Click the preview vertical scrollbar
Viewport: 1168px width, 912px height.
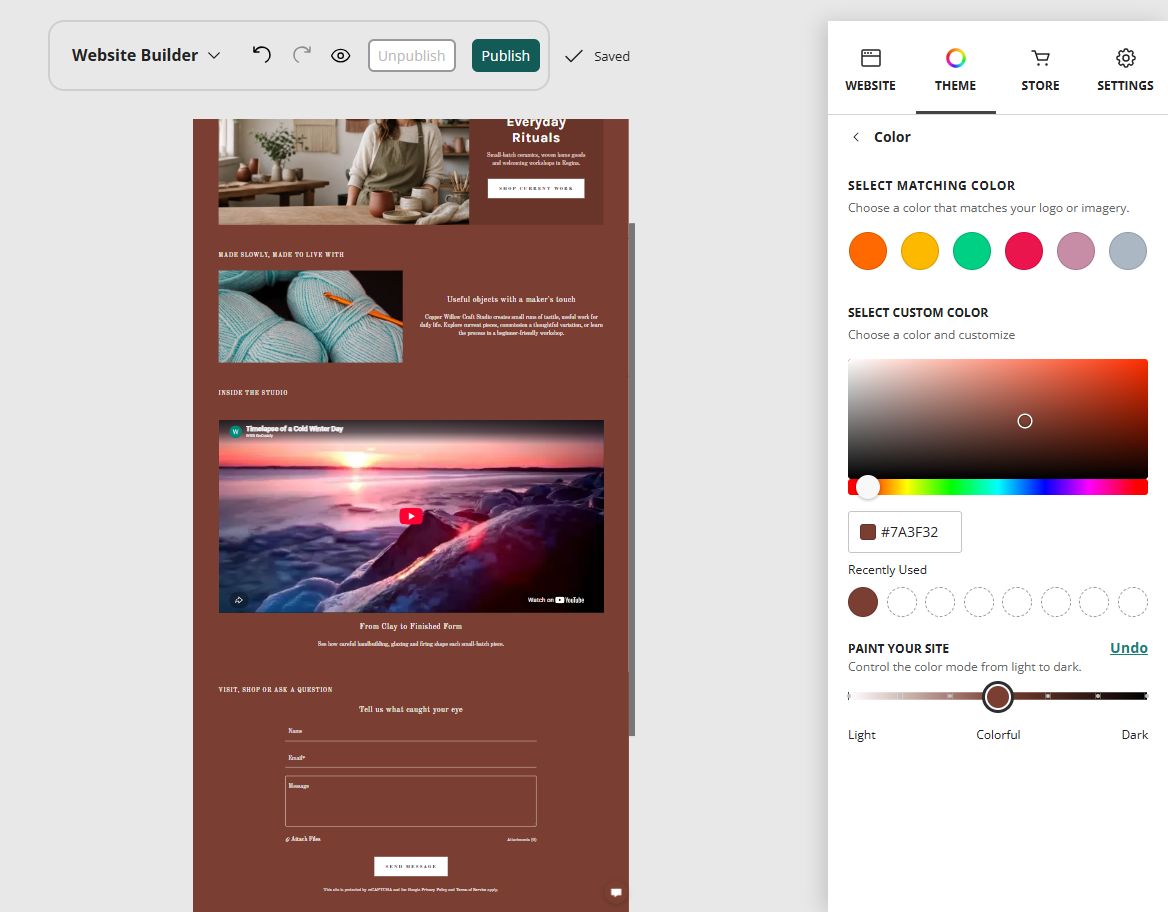(x=632, y=479)
